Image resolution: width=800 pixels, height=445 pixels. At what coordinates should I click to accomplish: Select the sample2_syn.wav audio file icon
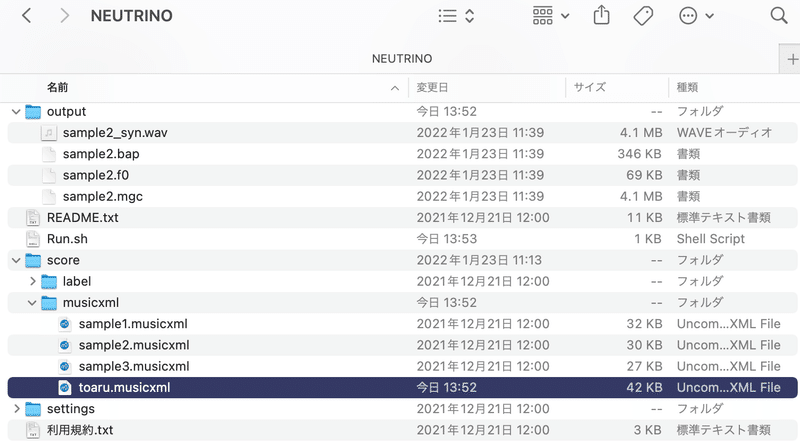(x=48, y=133)
